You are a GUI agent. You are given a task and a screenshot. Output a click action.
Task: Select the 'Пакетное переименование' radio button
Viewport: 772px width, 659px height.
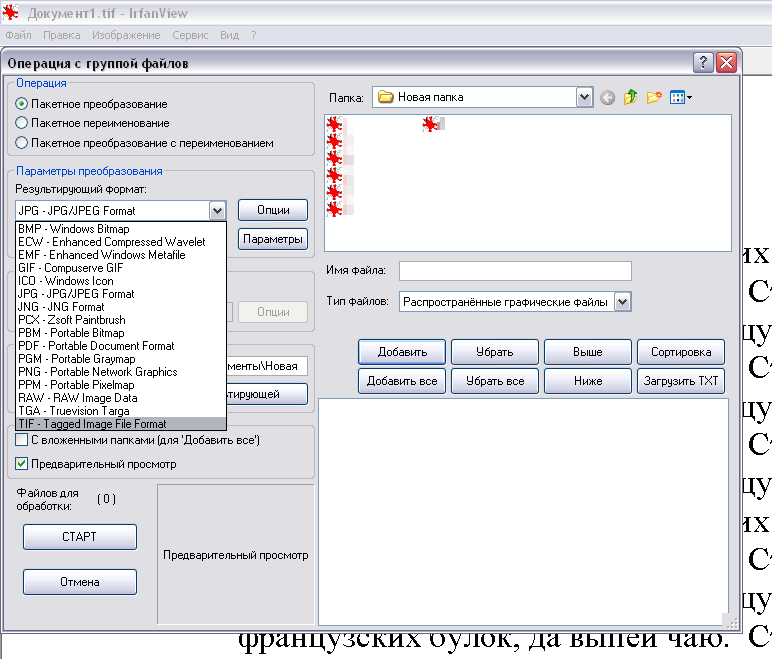point(22,123)
